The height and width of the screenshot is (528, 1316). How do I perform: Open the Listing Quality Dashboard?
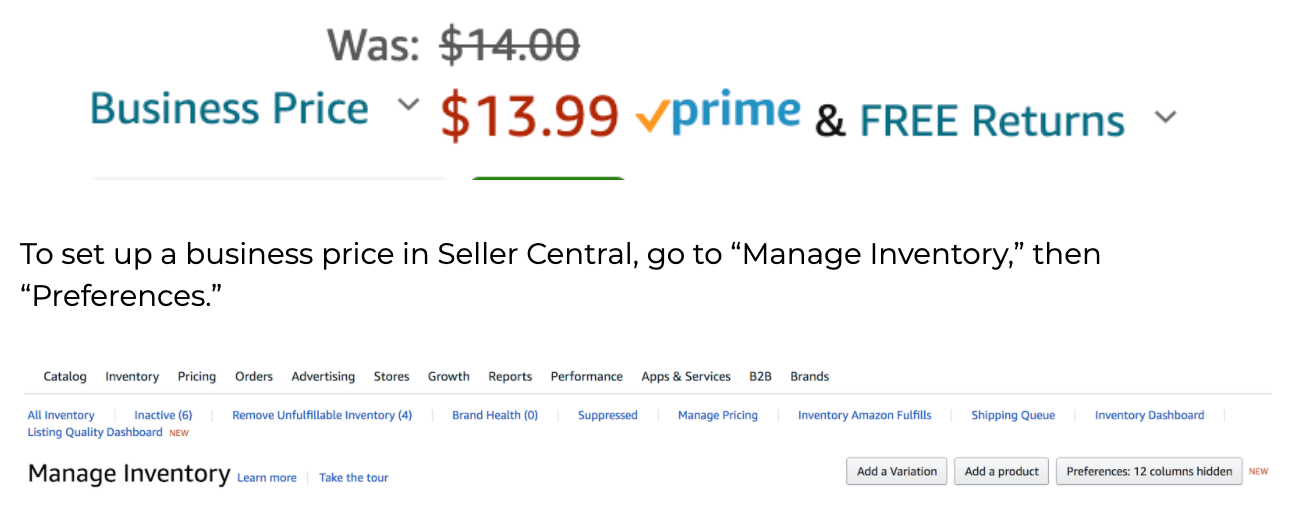coord(95,432)
